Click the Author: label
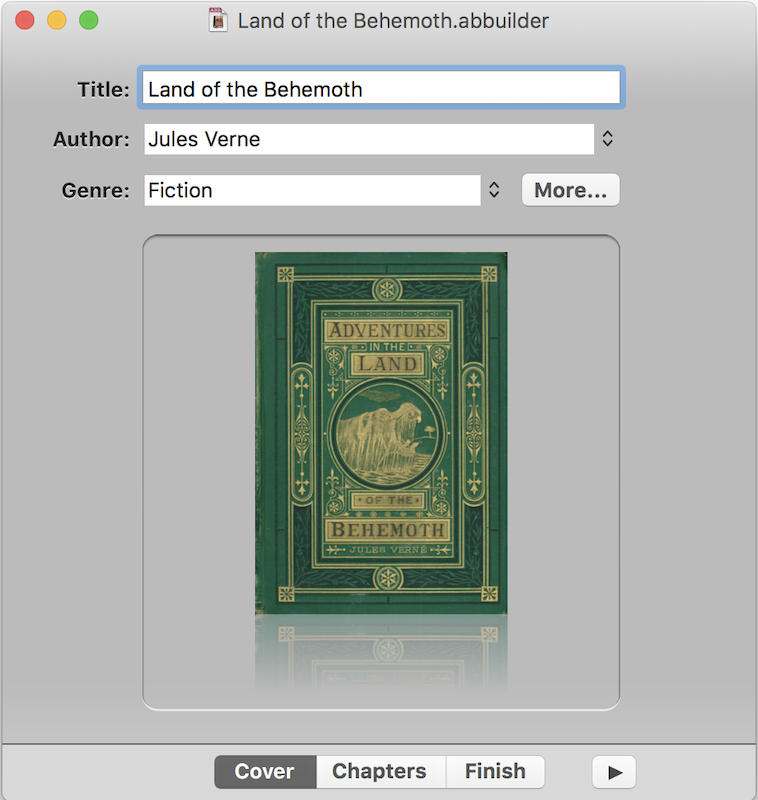Screen dimensions: 758x800 pos(91,140)
